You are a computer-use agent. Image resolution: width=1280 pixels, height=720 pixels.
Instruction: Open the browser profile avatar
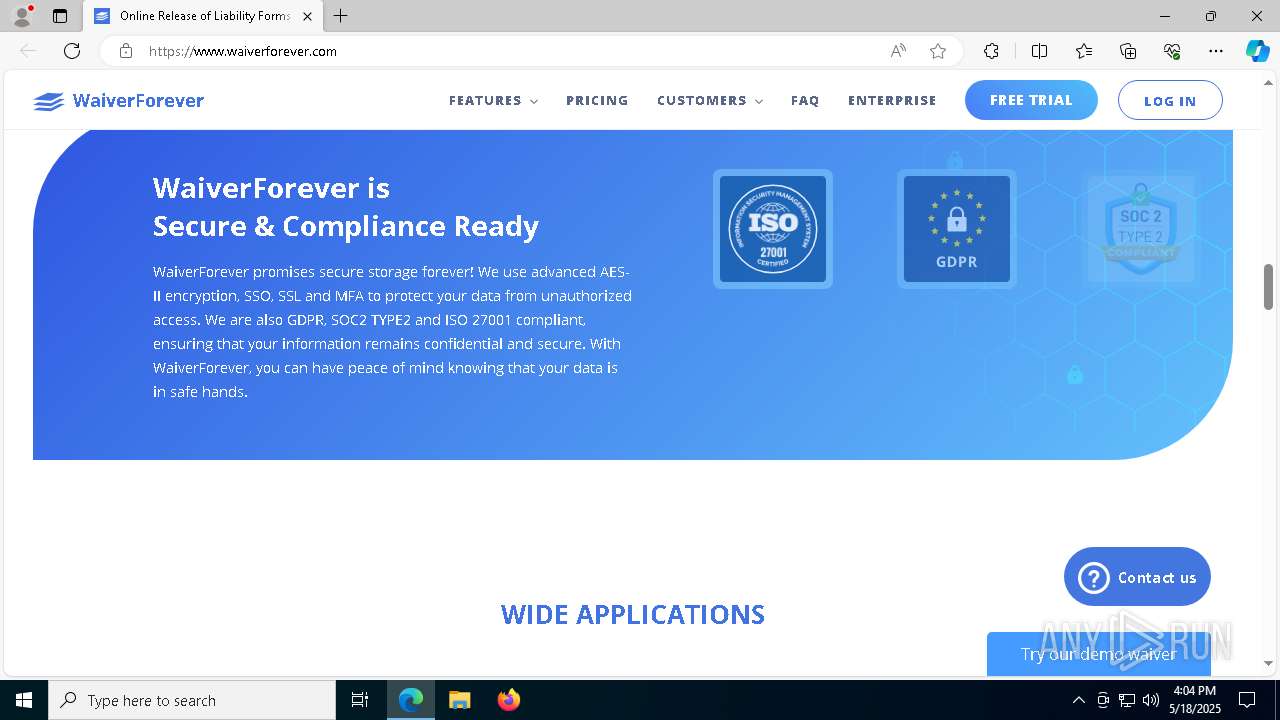(22, 16)
